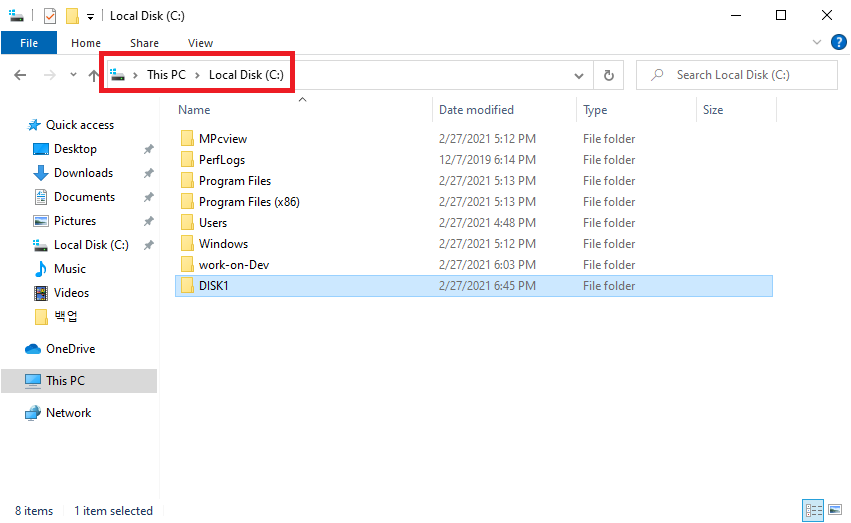The image size is (851, 523).
Task: Switch to the Share ribbon tab
Action: 144,43
